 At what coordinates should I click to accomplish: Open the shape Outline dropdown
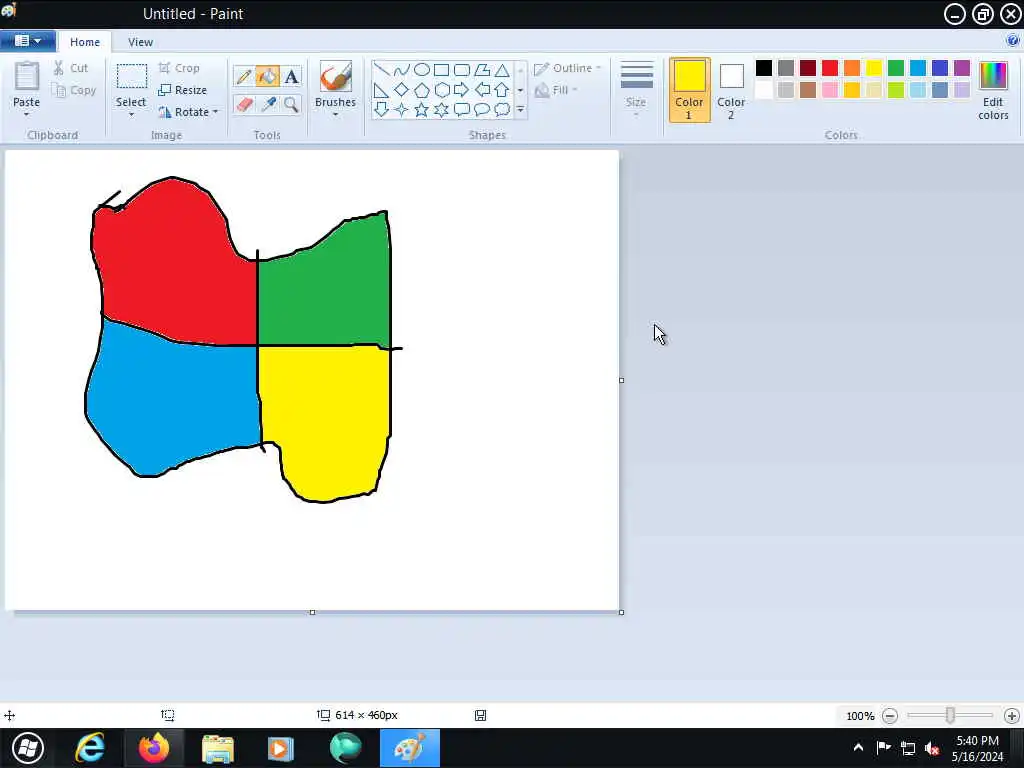click(x=567, y=68)
